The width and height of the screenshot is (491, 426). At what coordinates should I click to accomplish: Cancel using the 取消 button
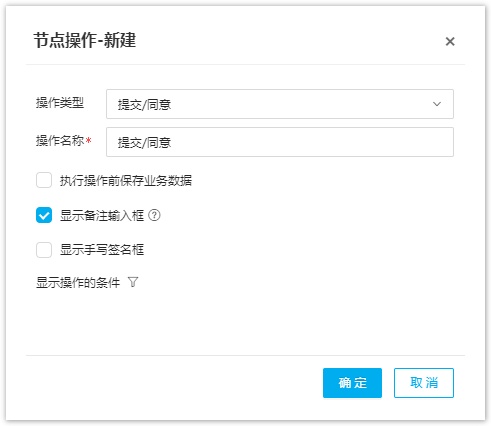[x=424, y=383]
